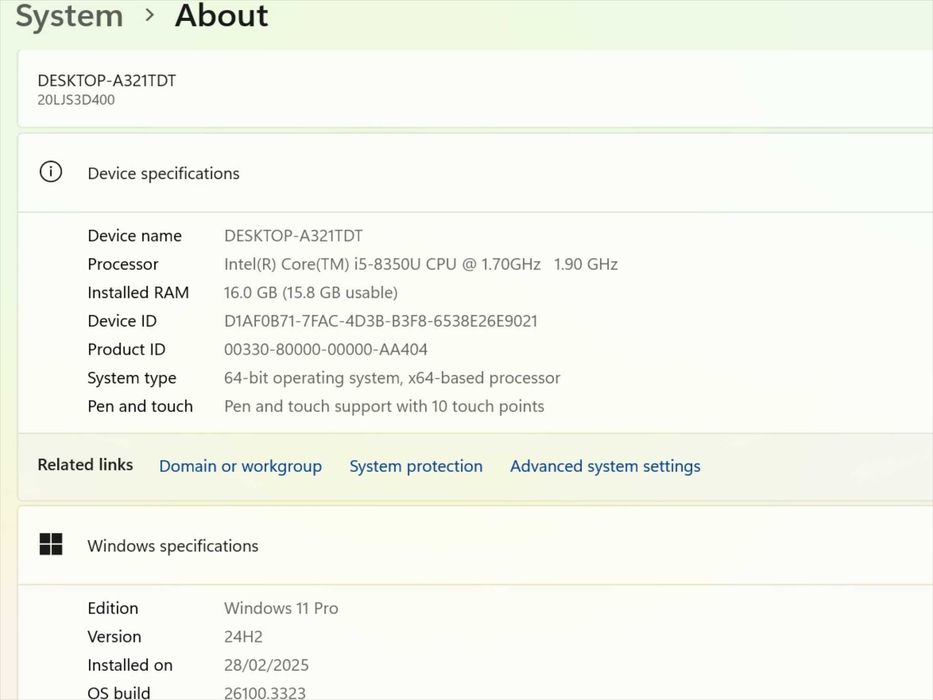Go back to System in breadcrumb
The width and height of the screenshot is (933, 700).
(x=69, y=16)
